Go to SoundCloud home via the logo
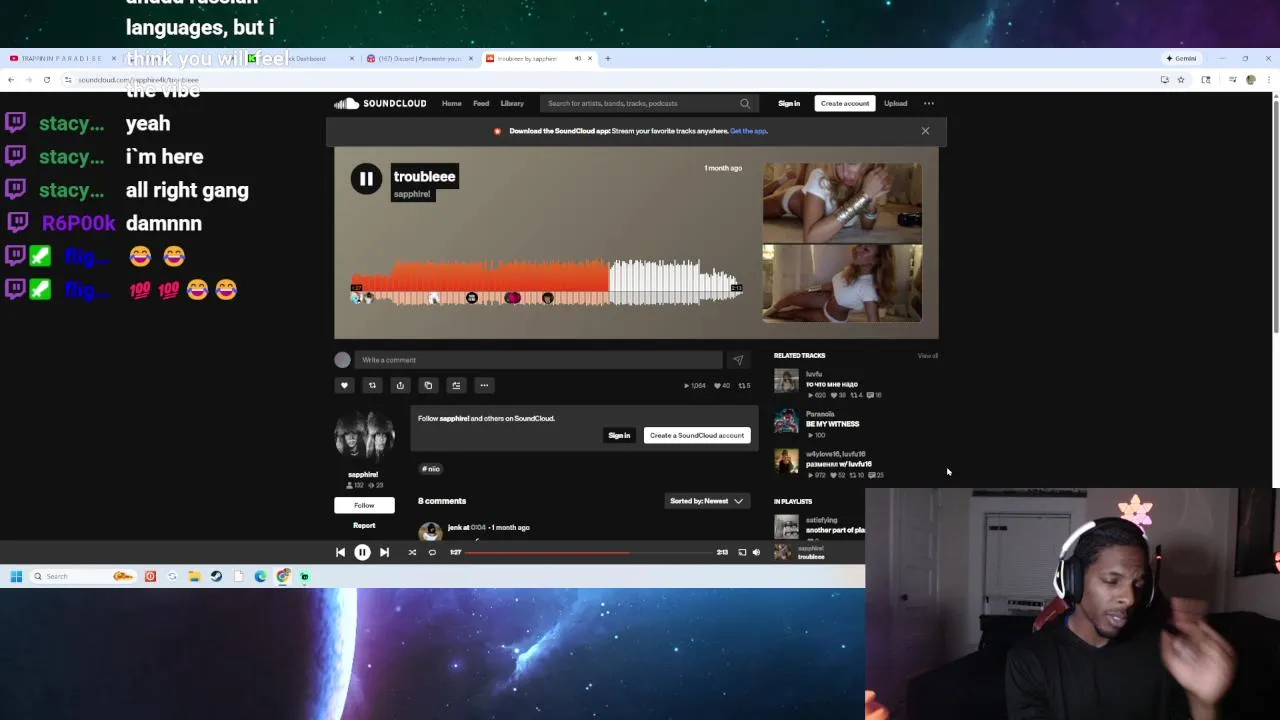Viewport: 1280px width, 720px height. (x=380, y=103)
